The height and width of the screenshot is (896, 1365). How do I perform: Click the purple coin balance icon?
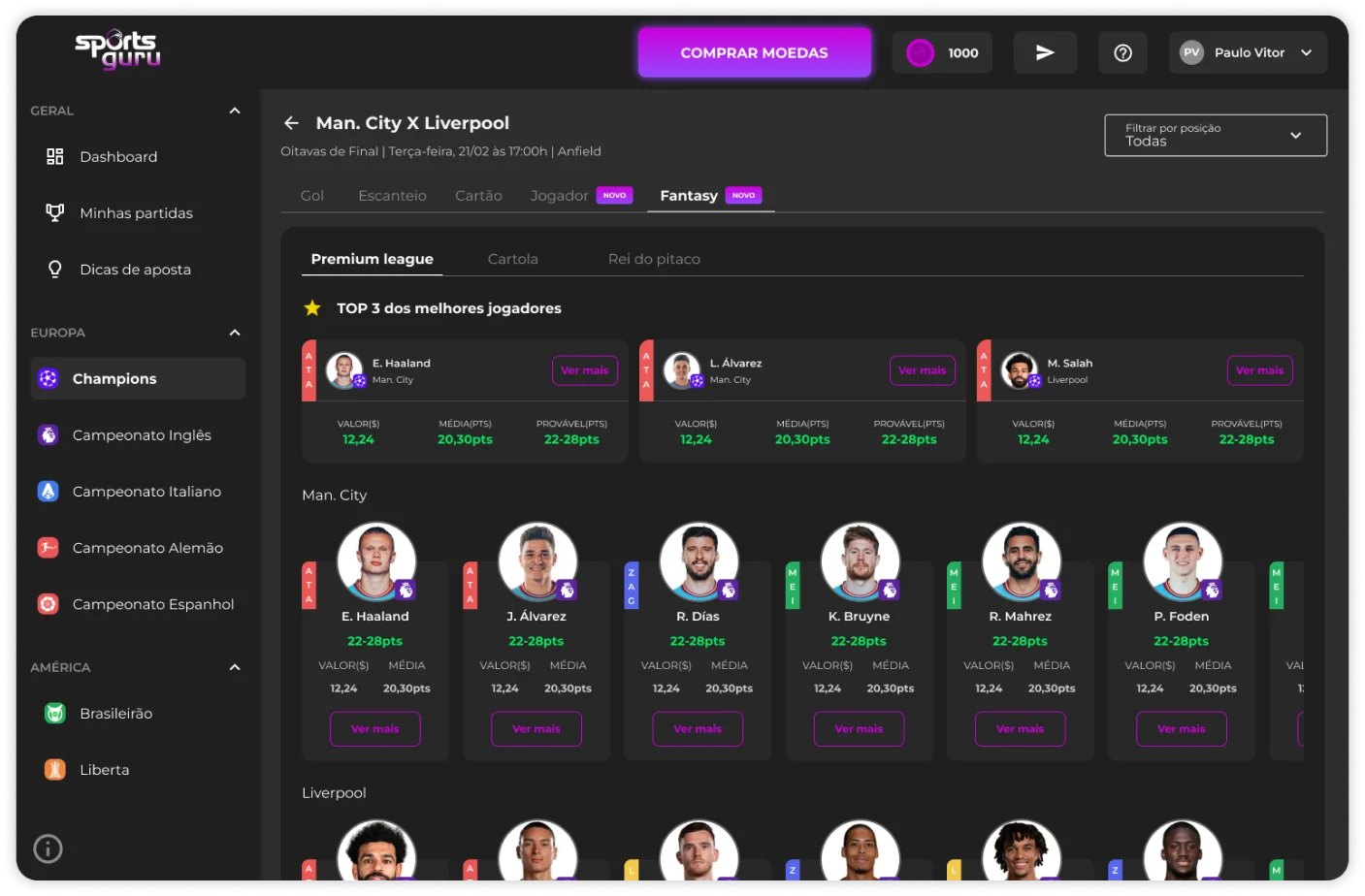920,53
